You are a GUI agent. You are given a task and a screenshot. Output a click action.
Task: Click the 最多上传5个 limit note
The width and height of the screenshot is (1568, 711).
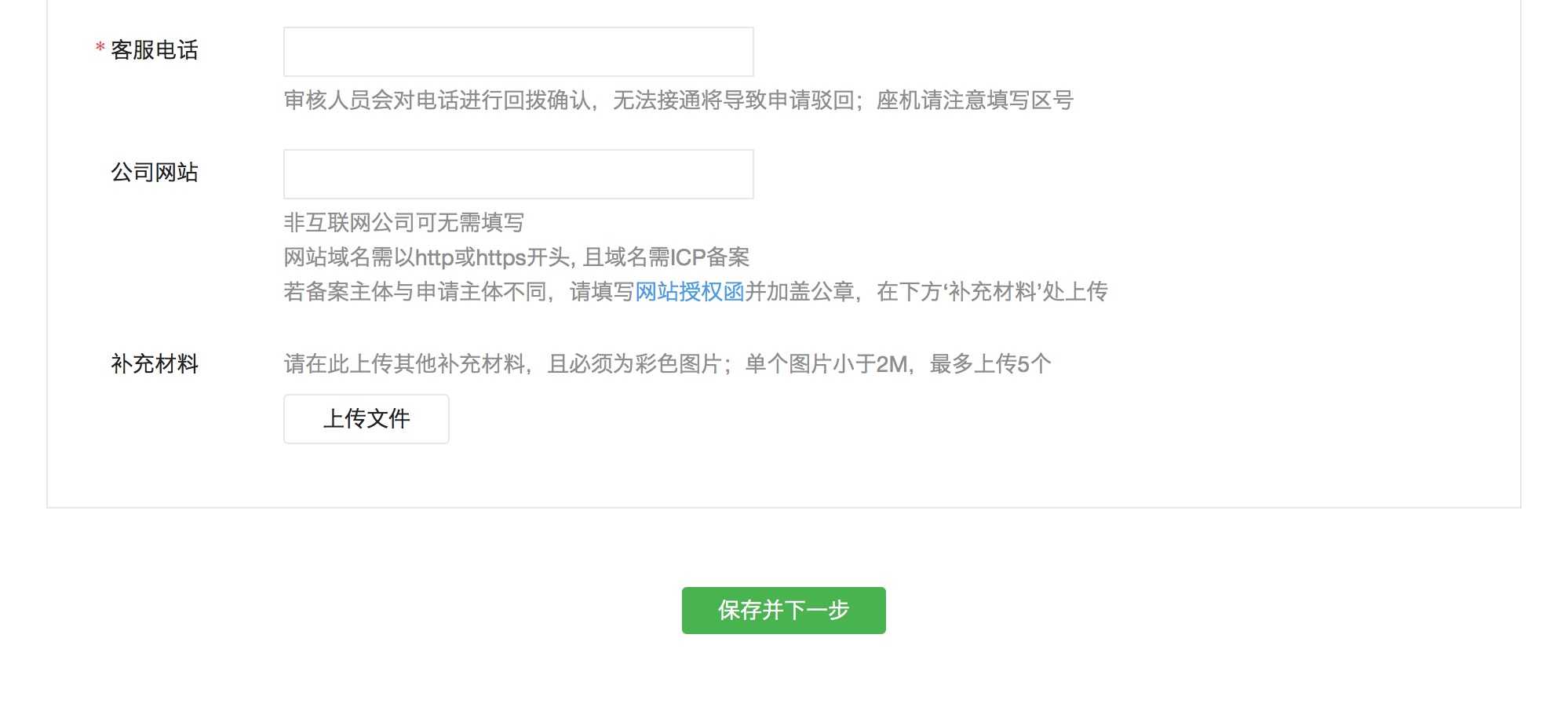(990, 364)
